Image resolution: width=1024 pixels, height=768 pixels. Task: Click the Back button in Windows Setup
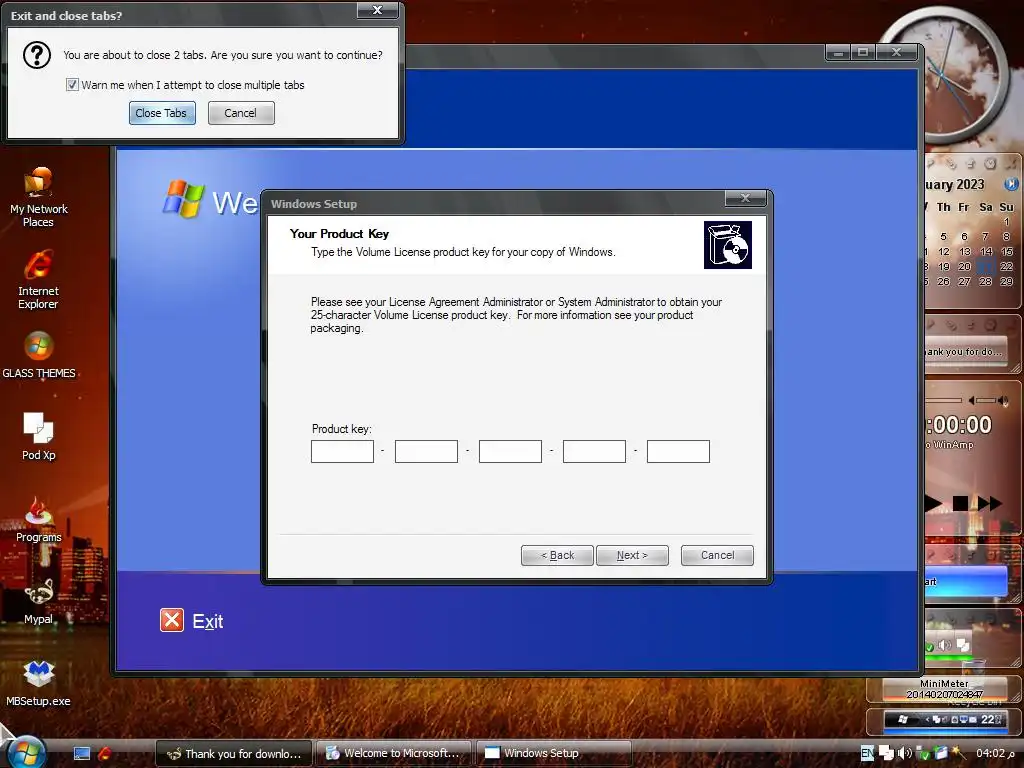(x=557, y=555)
